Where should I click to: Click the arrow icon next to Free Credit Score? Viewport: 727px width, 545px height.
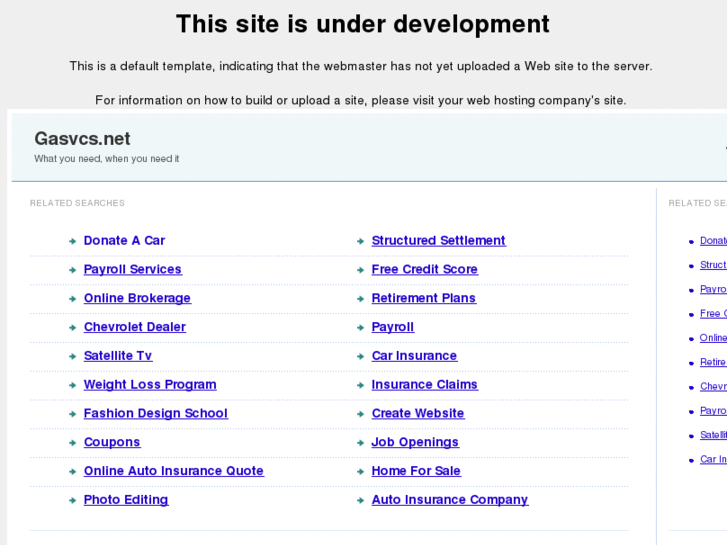point(360,270)
